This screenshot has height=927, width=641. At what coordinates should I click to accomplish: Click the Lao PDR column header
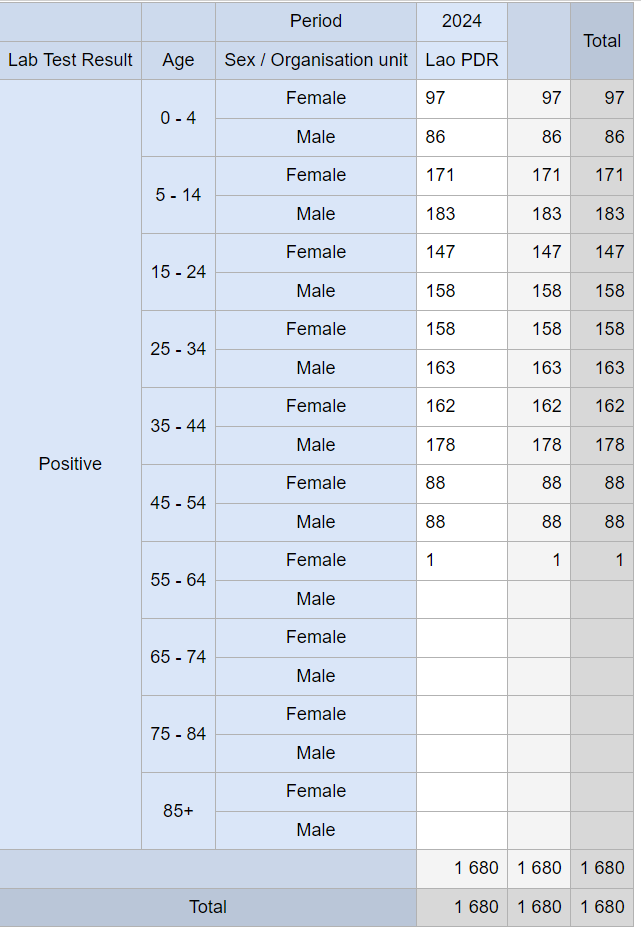pyautogui.click(x=462, y=60)
